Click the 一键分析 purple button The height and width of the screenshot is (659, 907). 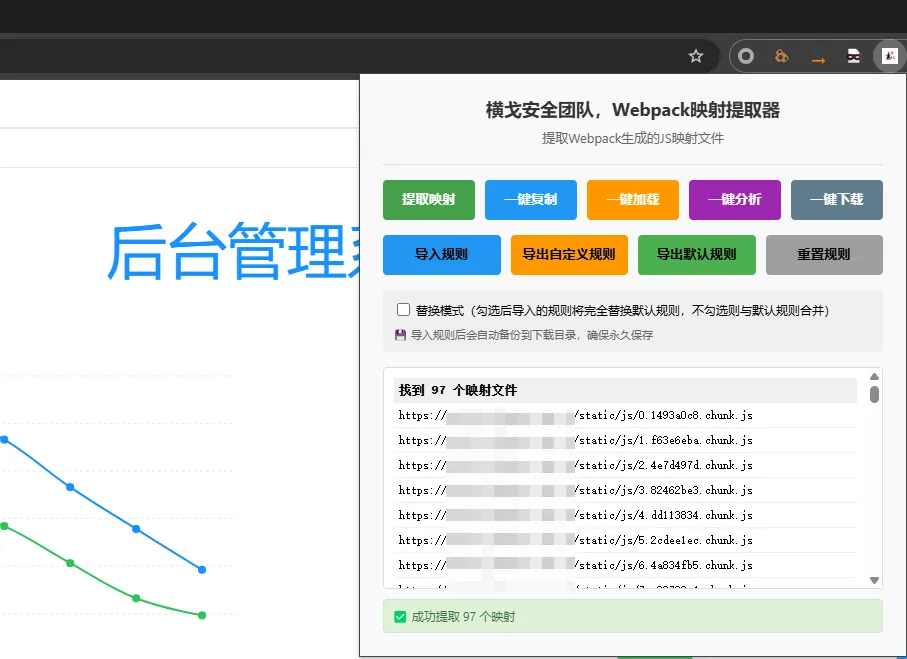[x=735, y=200]
